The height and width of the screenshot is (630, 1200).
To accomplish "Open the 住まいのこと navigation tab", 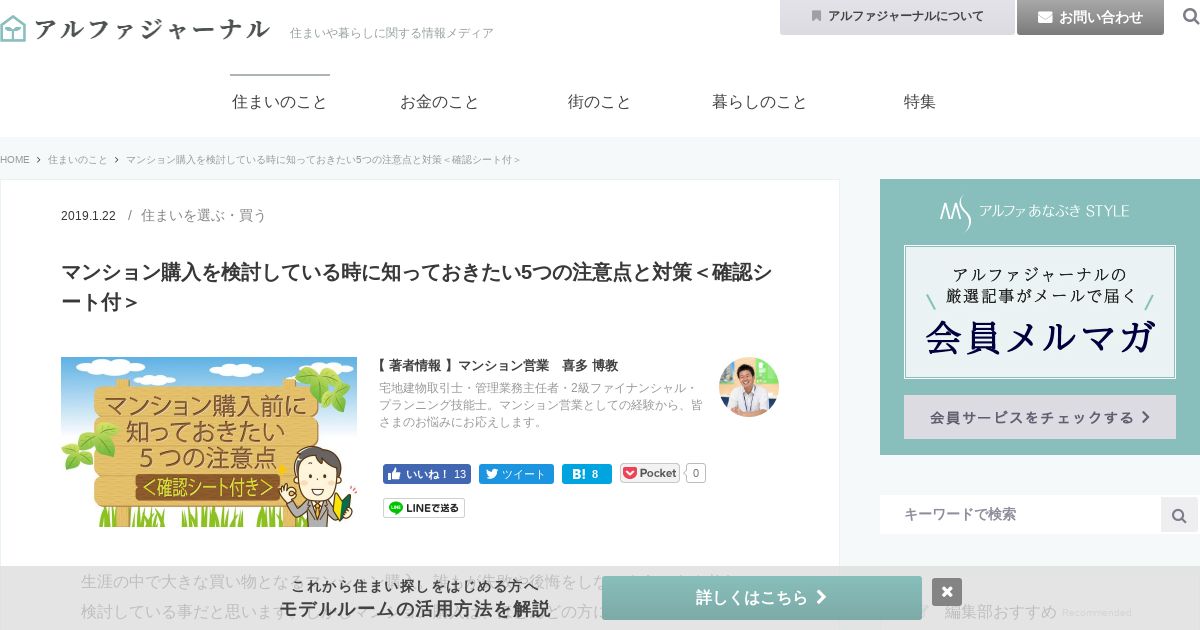I will click(x=280, y=102).
